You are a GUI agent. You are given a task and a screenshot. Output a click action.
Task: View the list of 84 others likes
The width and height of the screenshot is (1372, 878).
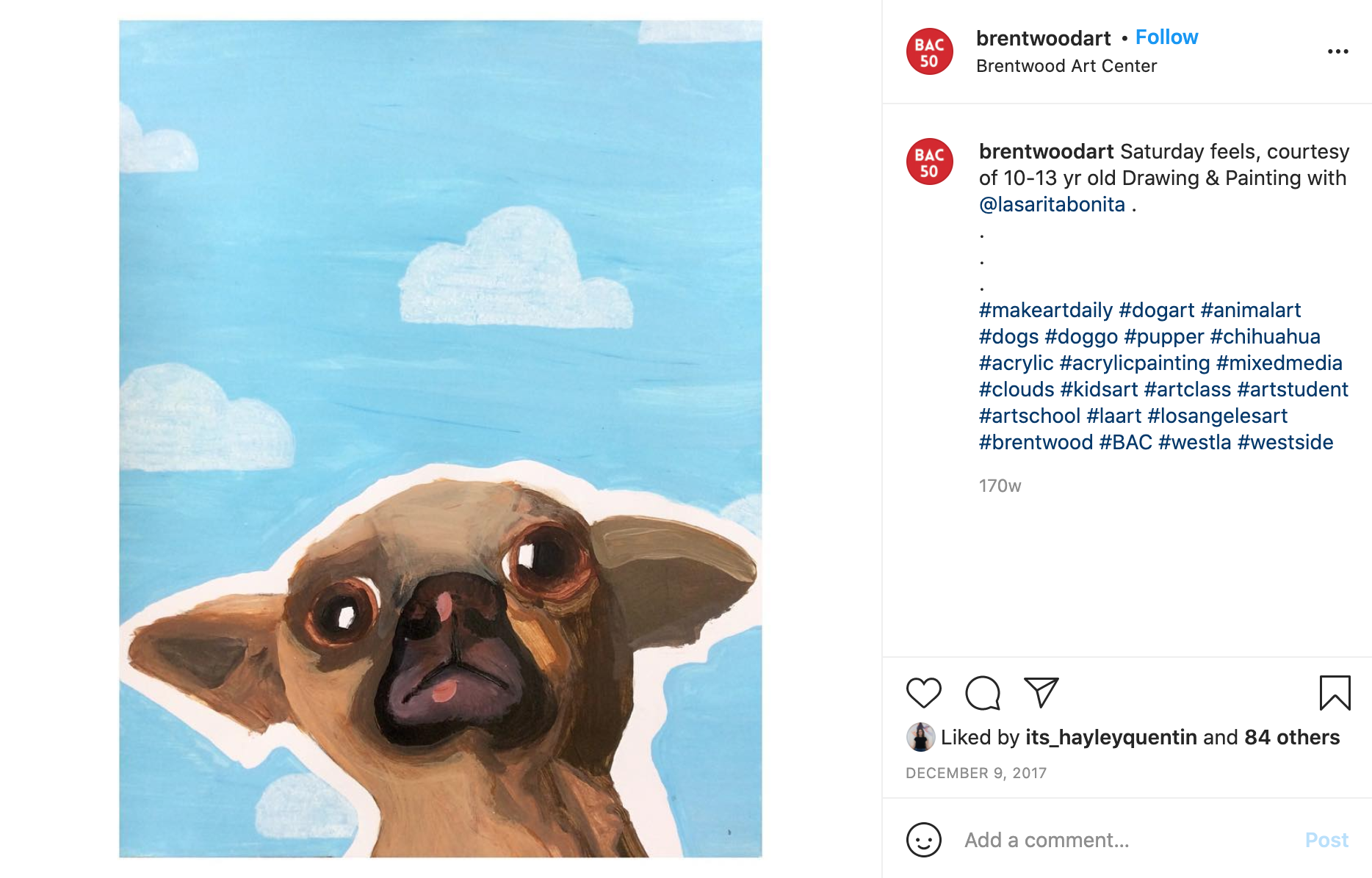click(1292, 737)
